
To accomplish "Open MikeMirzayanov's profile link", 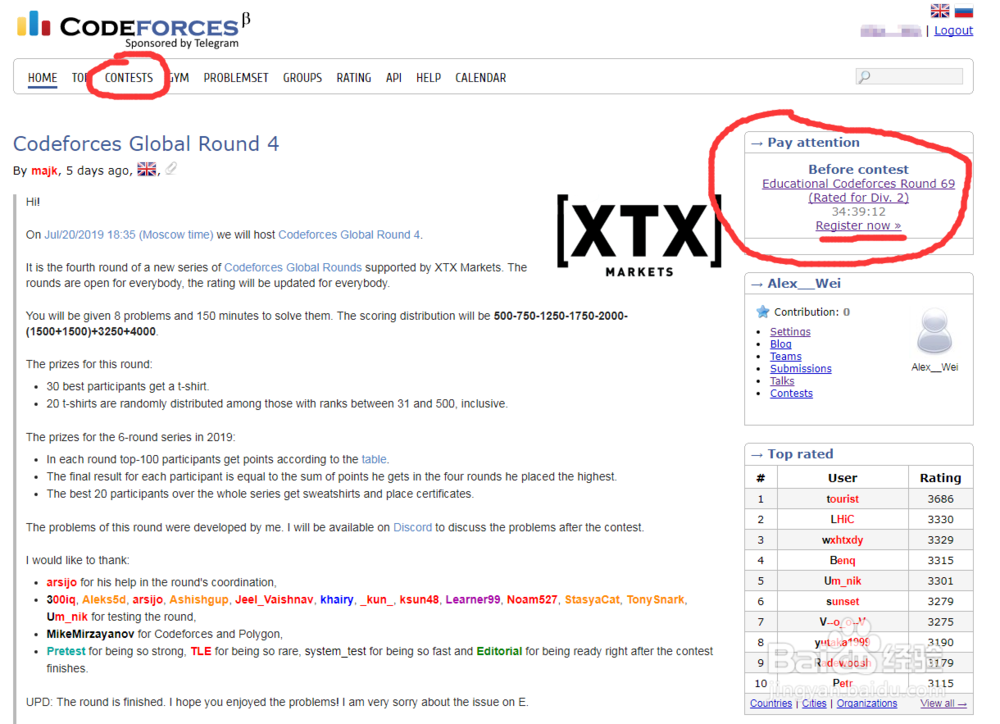I will pos(90,634).
